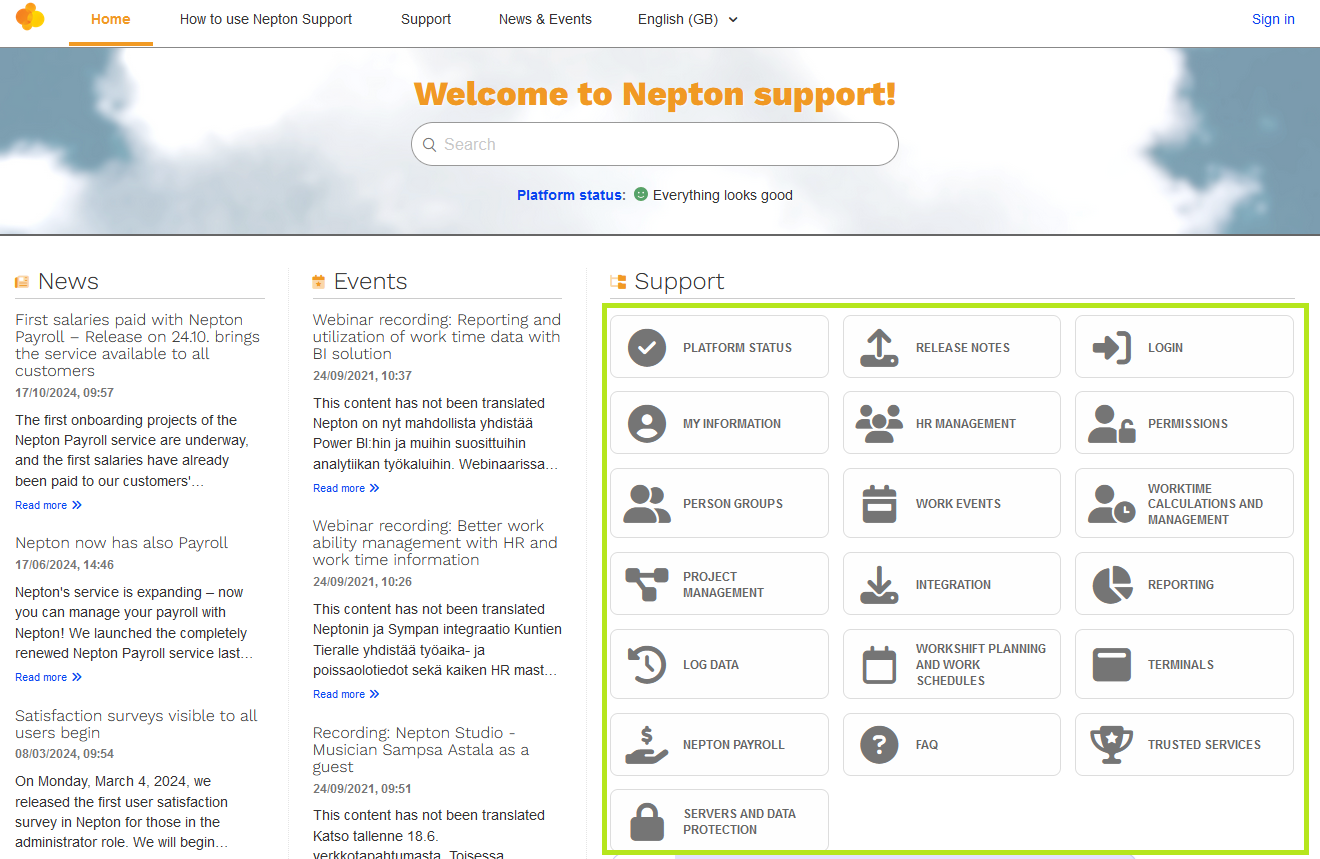Click the Nepton Payroll dollar-hand icon

point(647,745)
